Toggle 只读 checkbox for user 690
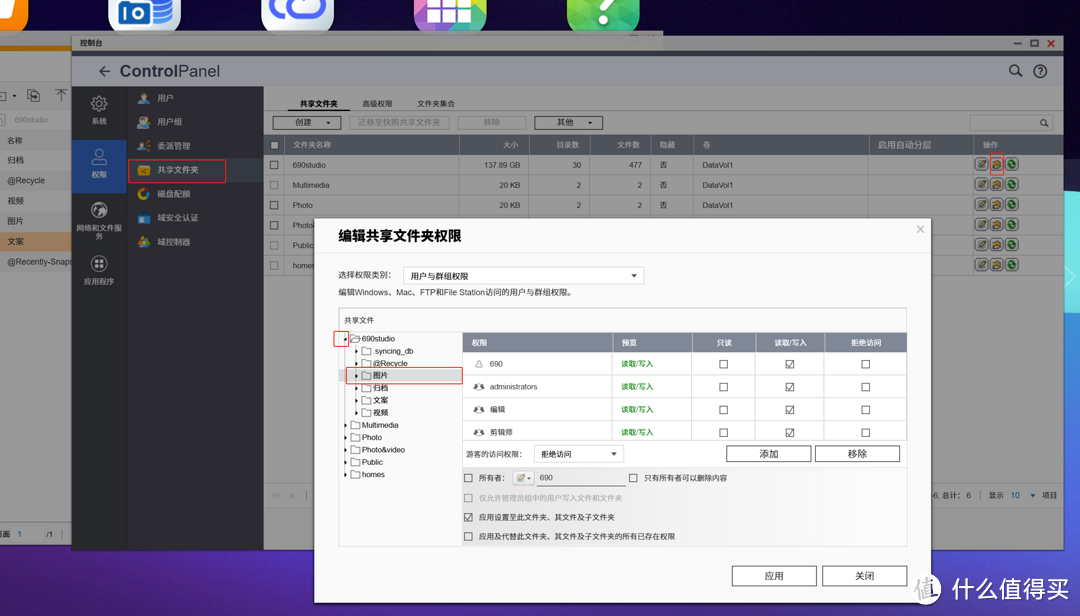The height and width of the screenshot is (616, 1080). click(x=724, y=364)
